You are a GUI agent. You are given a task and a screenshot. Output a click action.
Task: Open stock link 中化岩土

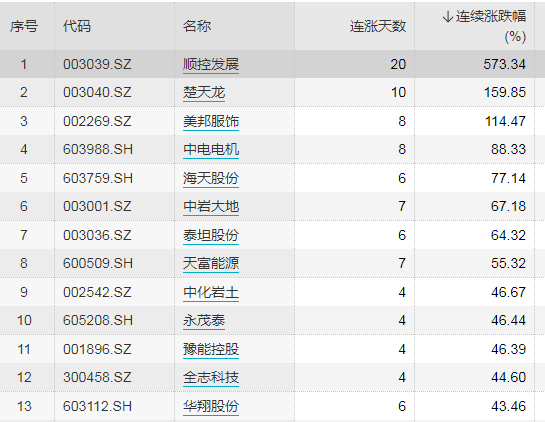coord(211,292)
